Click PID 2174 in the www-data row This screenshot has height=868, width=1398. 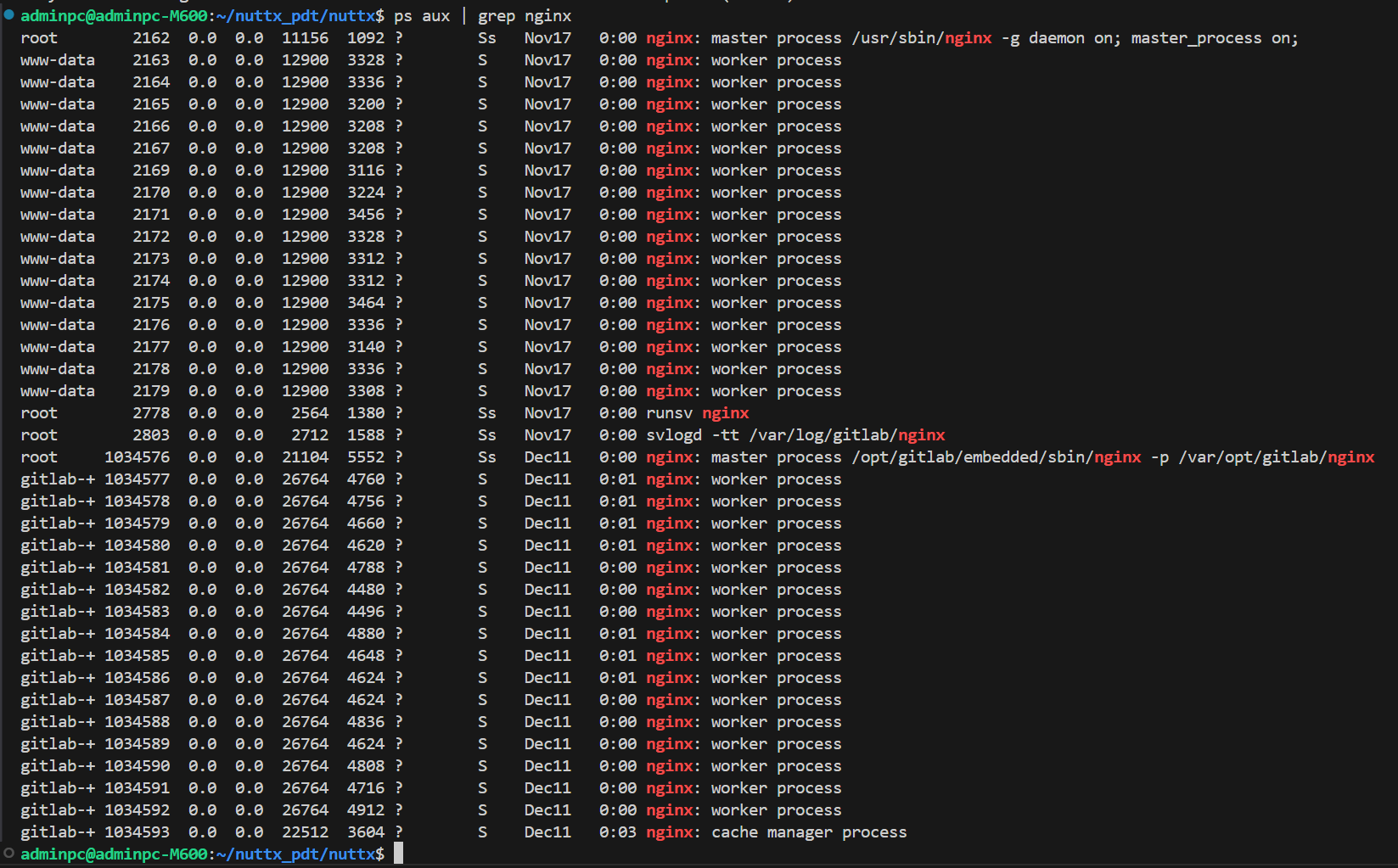(x=151, y=281)
